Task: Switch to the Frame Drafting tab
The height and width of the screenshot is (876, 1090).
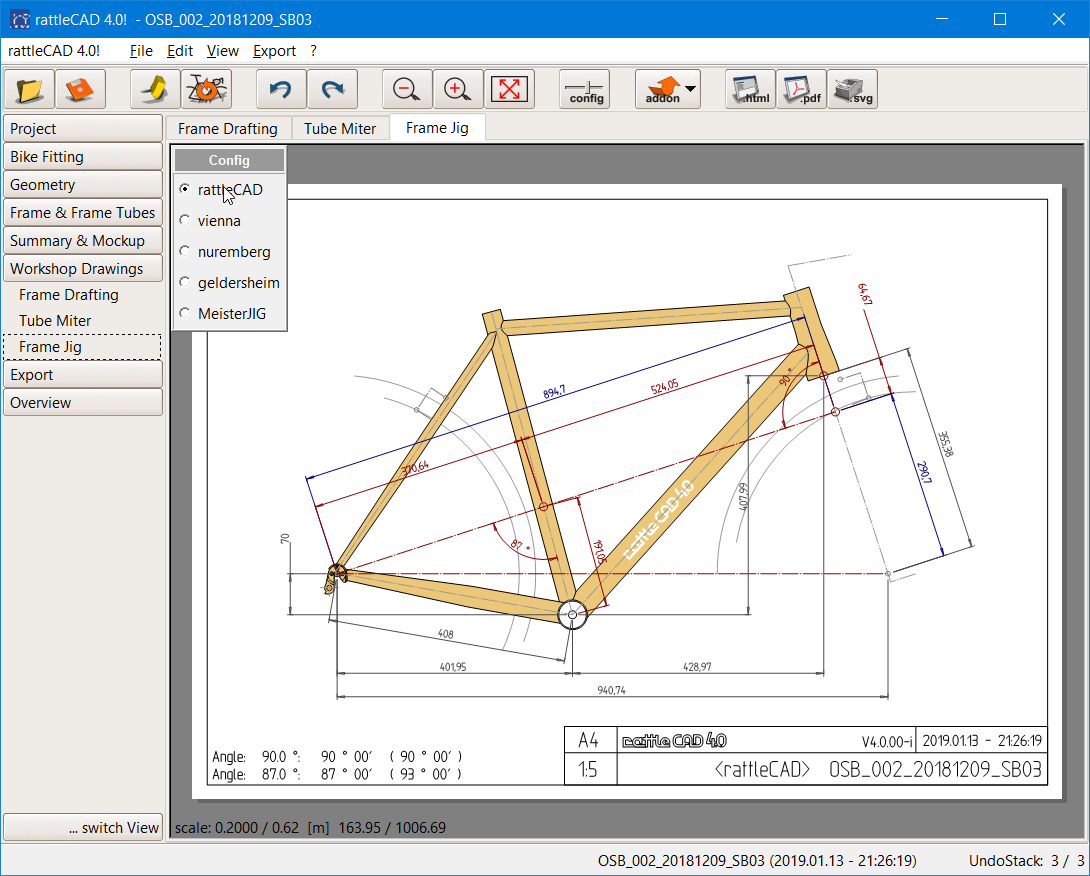Action: point(228,129)
